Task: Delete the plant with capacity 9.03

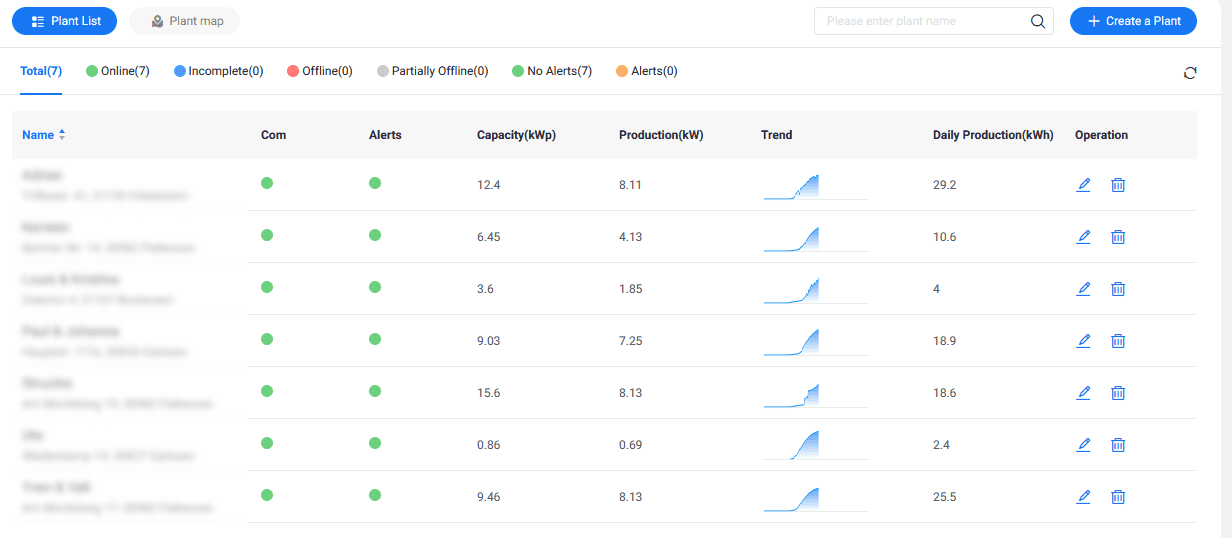Action: click(x=1118, y=341)
